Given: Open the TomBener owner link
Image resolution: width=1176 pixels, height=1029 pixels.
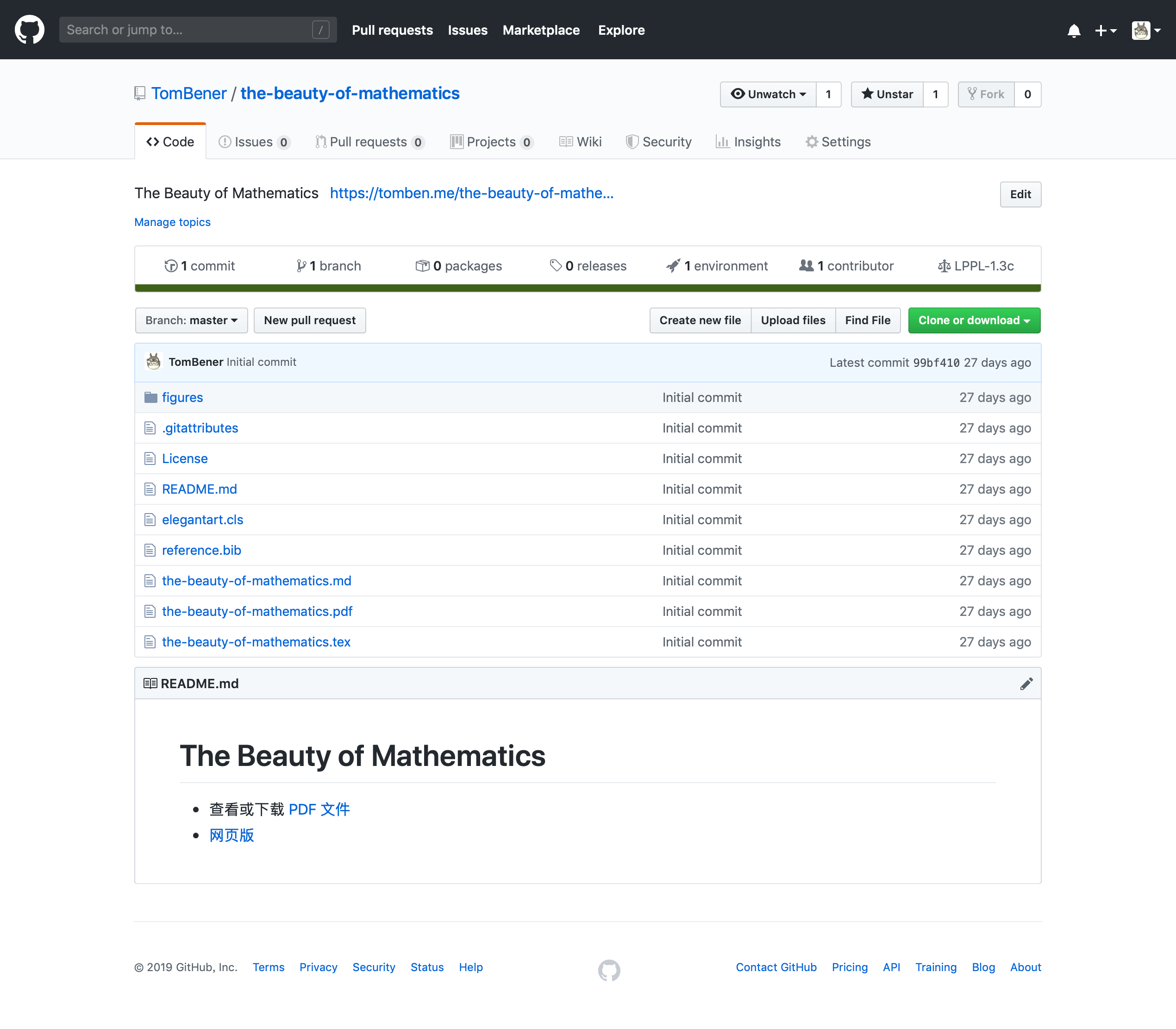Looking at the screenshot, I should pyautogui.click(x=189, y=94).
